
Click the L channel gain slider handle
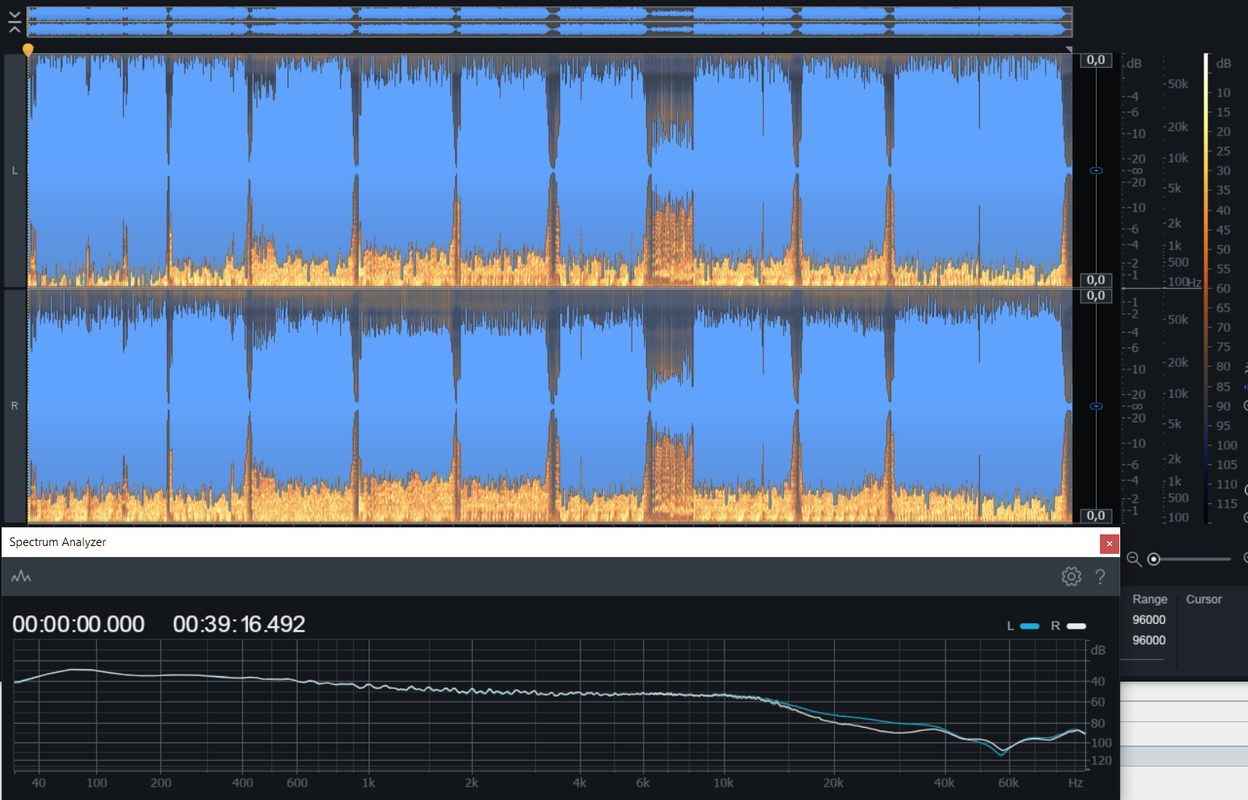click(1096, 172)
